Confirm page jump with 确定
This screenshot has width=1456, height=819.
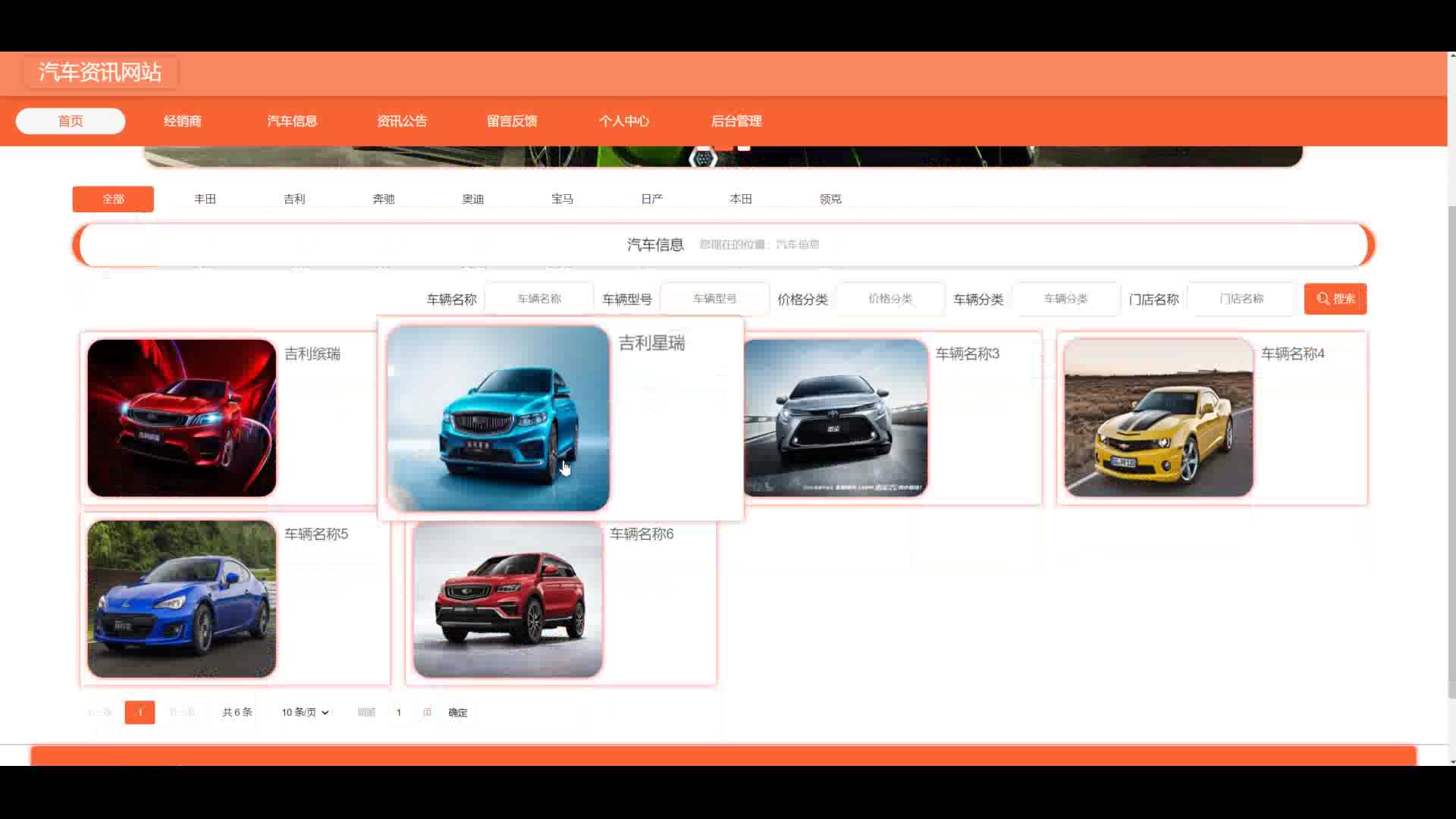[x=458, y=712]
